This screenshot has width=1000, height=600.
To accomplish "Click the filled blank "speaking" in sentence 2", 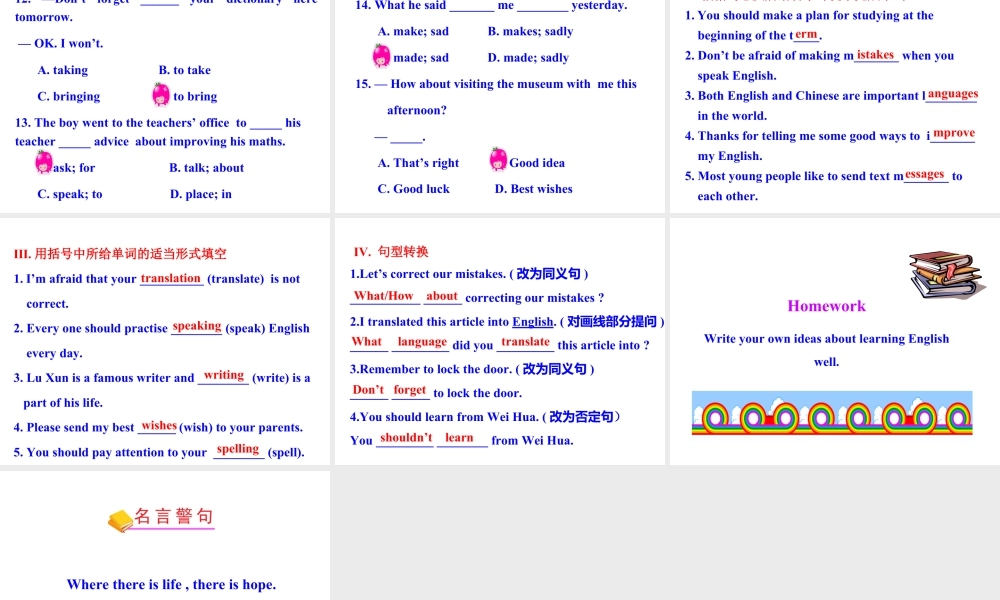I will click(197, 326).
